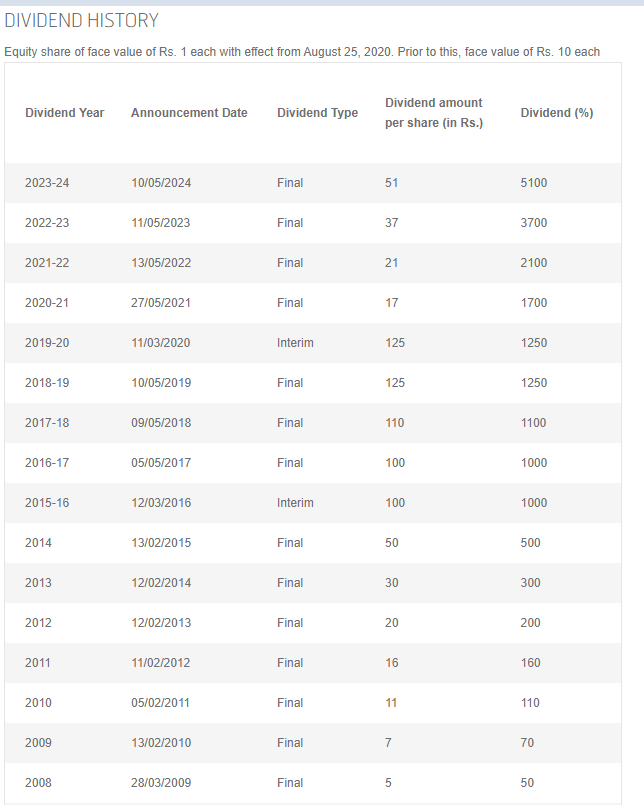This screenshot has height=805, width=644.
Task: Click the 2014 dividend year cell
Action: (x=39, y=543)
